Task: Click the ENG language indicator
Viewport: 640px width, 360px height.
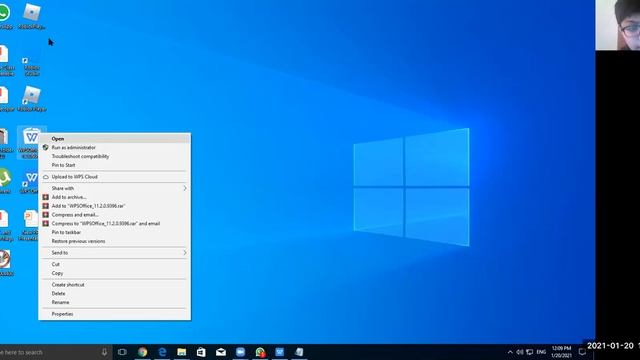Action: [x=541, y=352]
